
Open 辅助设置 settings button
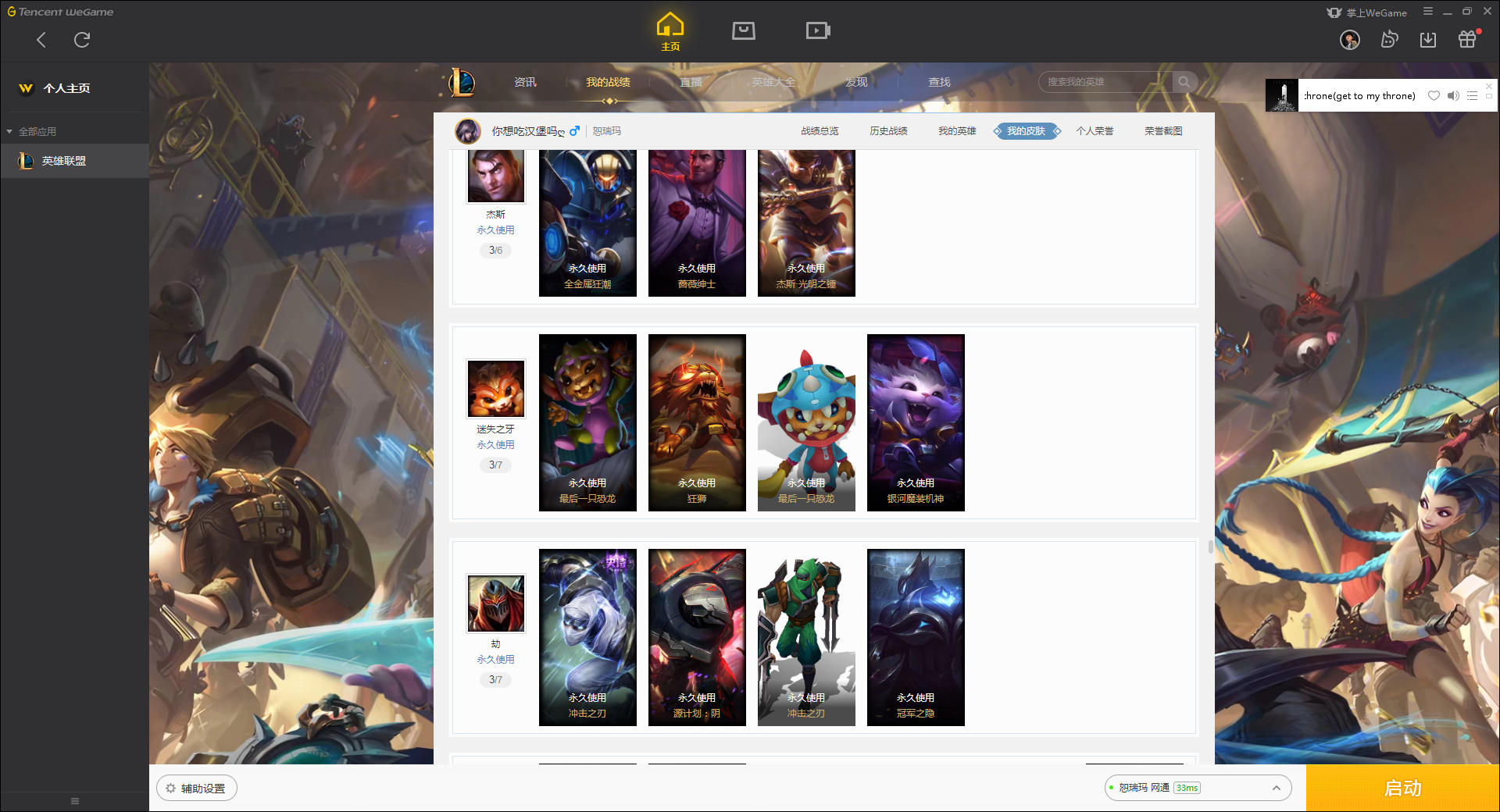pos(197,789)
